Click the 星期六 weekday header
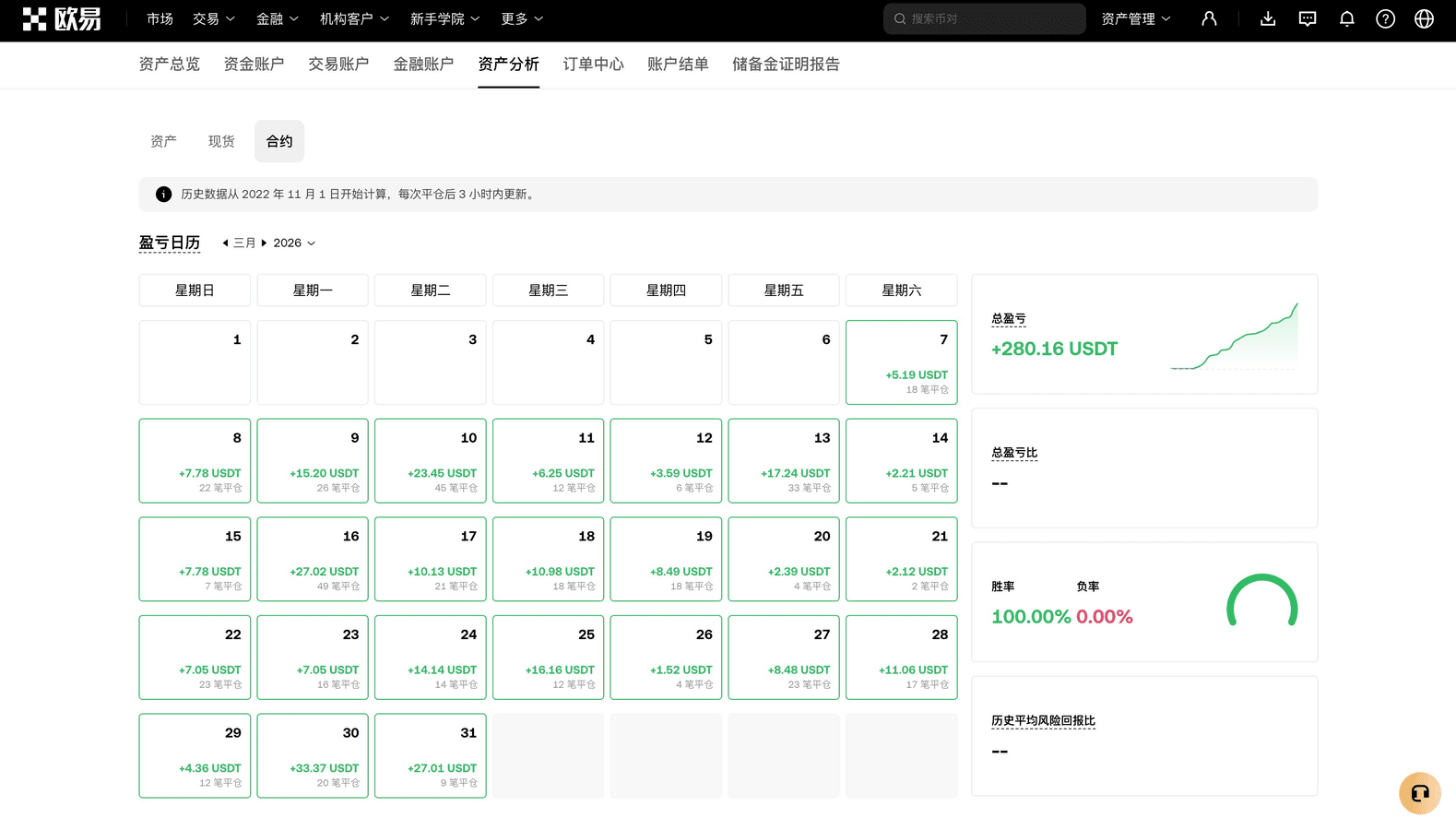This screenshot has width=1456, height=830. (901, 290)
